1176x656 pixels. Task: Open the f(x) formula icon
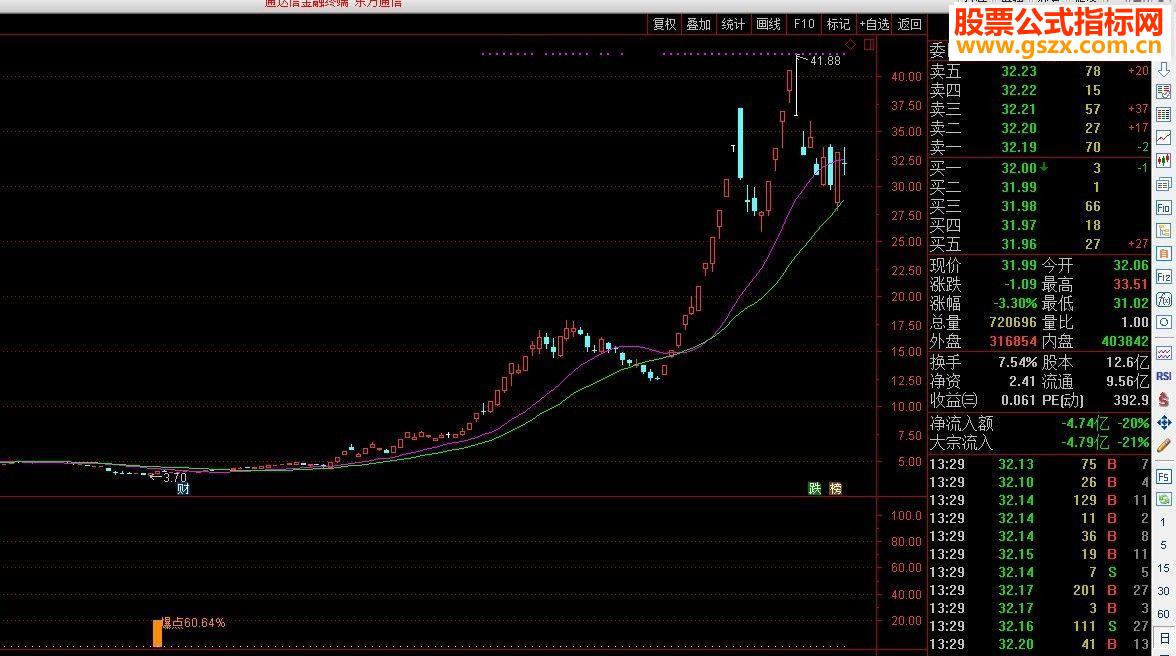pos(1163,300)
